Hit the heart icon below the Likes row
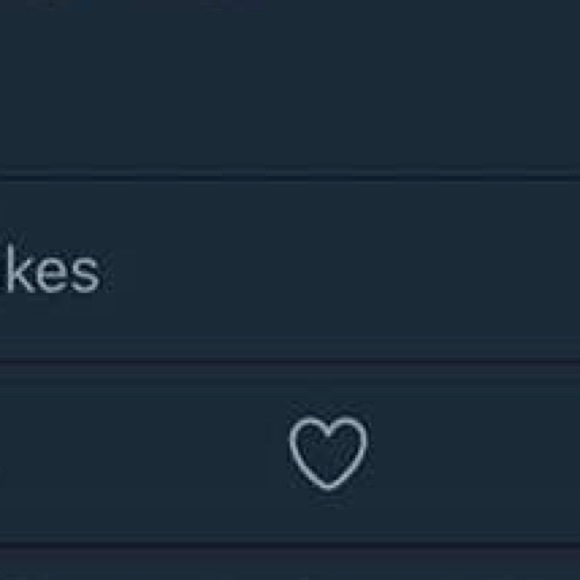This screenshot has width=580, height=580. tap(328, 453)
